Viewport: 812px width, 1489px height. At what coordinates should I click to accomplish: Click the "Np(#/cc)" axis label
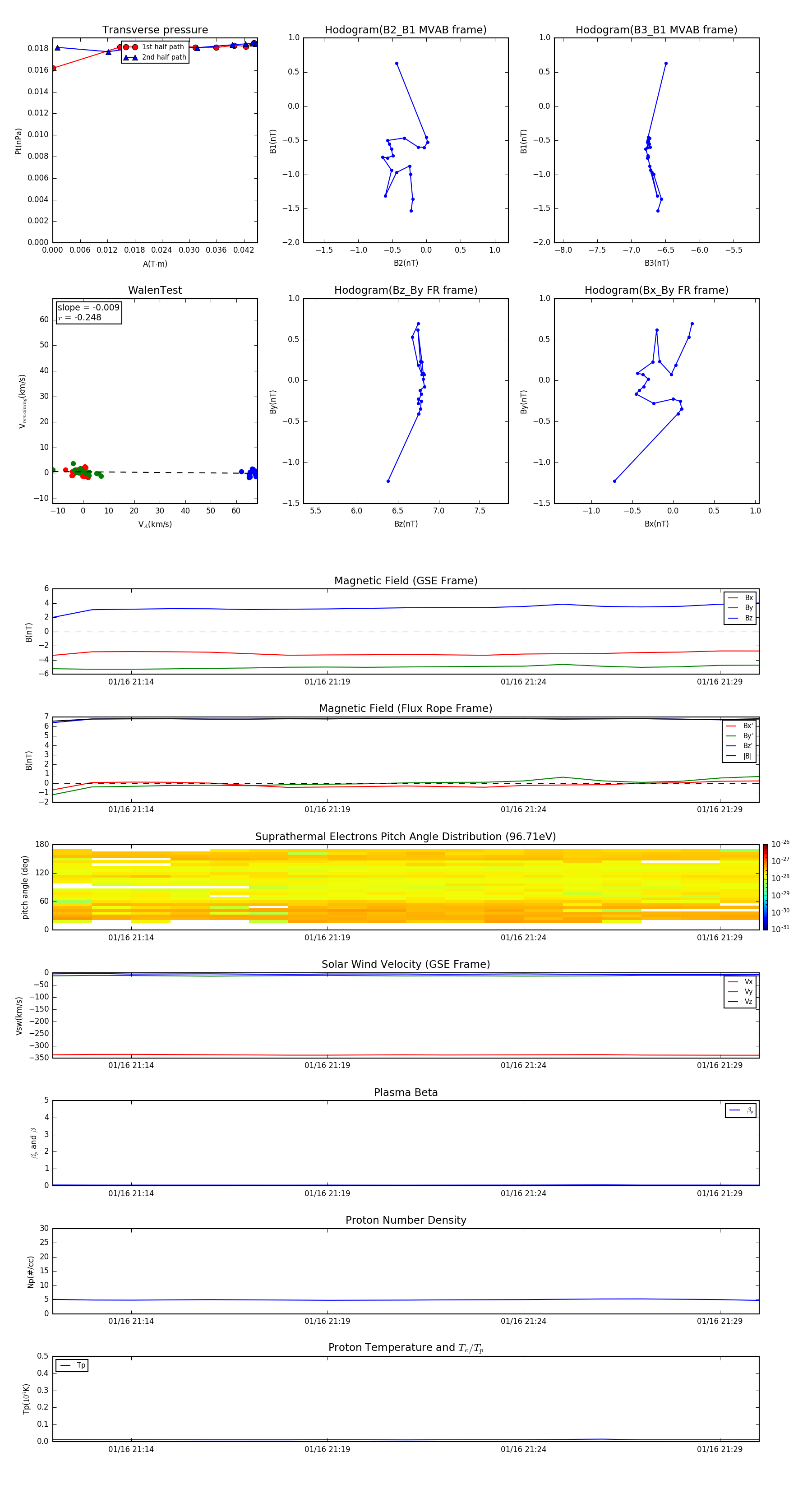[x=31, y=1271]
